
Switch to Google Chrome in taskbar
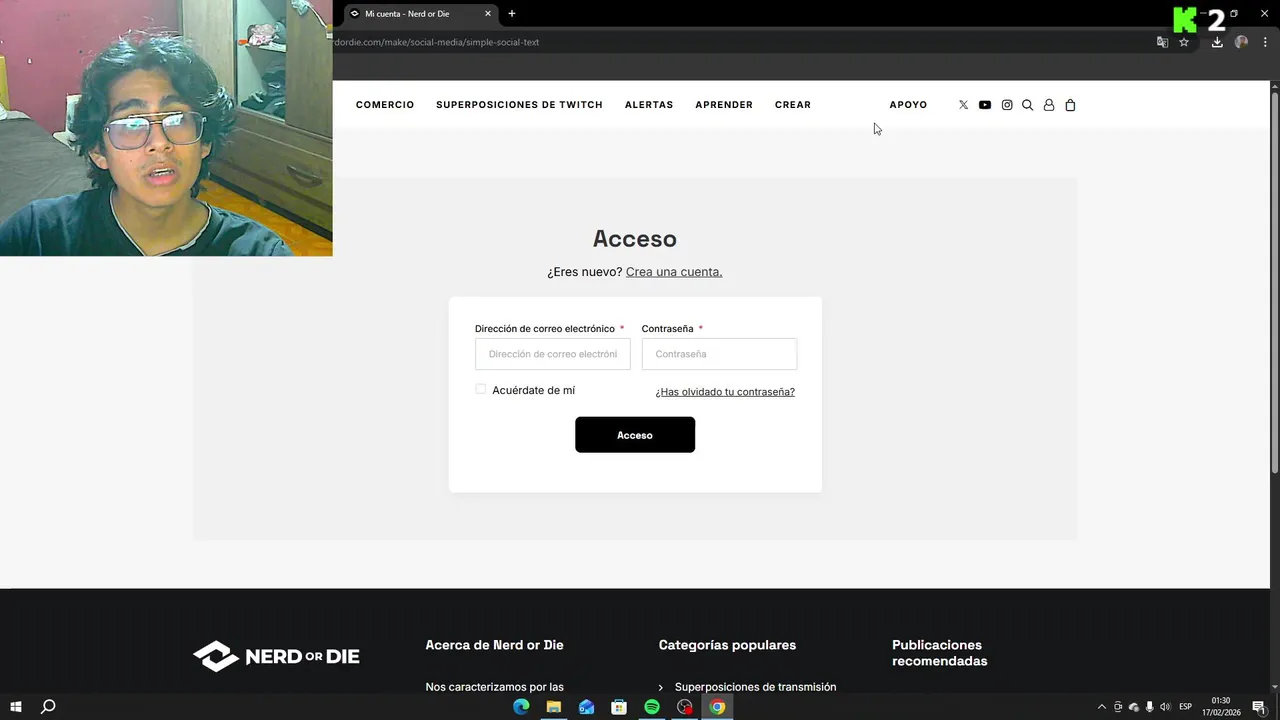[x=717, y=707]
